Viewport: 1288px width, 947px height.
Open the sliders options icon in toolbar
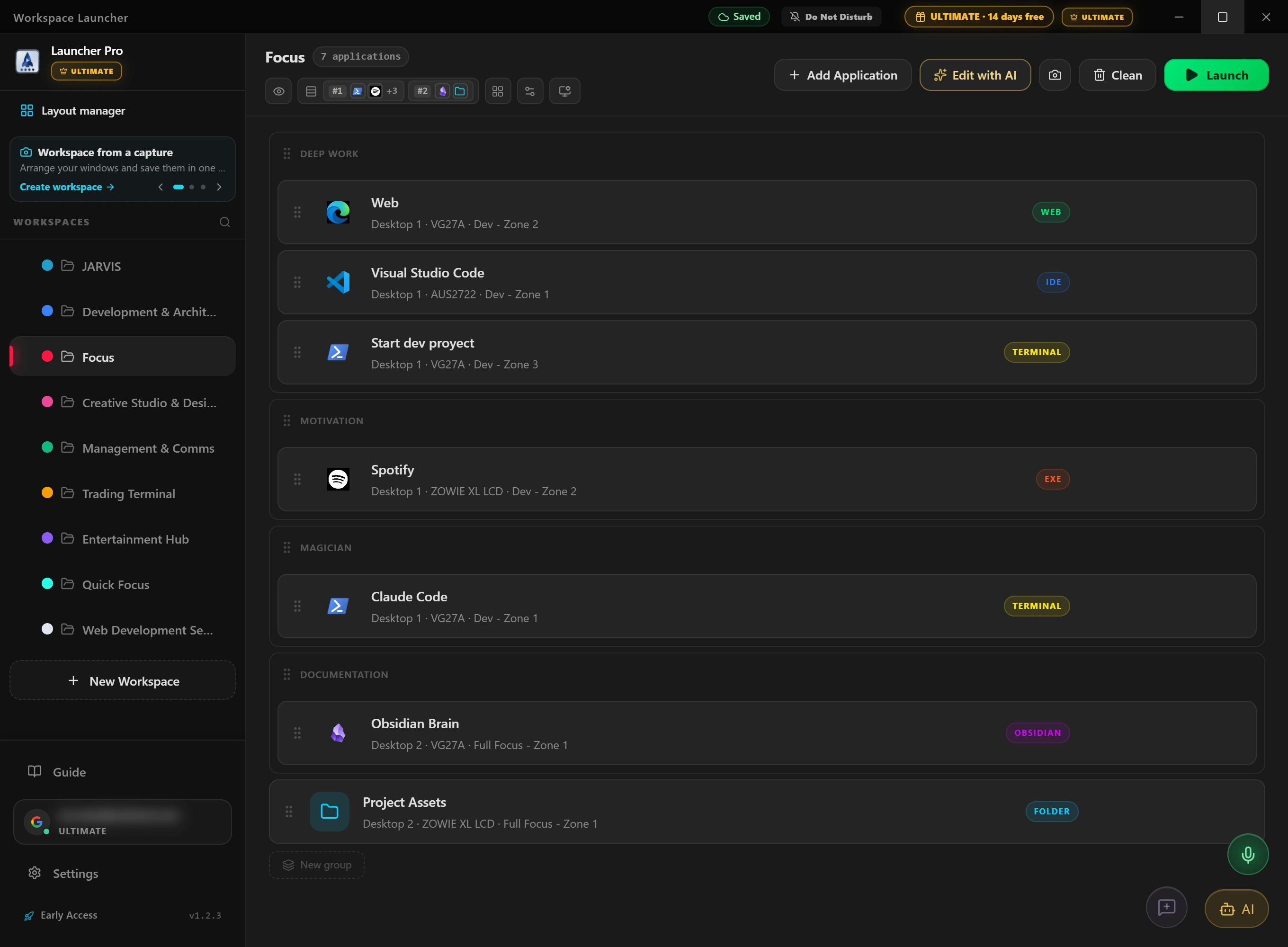click(530, 91)
